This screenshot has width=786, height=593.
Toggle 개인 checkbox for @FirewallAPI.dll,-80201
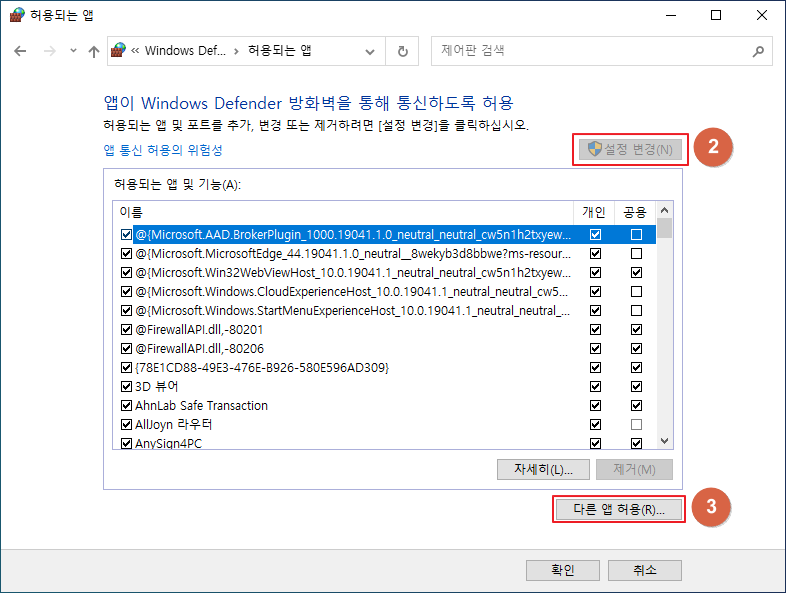[x=596, y=330]
